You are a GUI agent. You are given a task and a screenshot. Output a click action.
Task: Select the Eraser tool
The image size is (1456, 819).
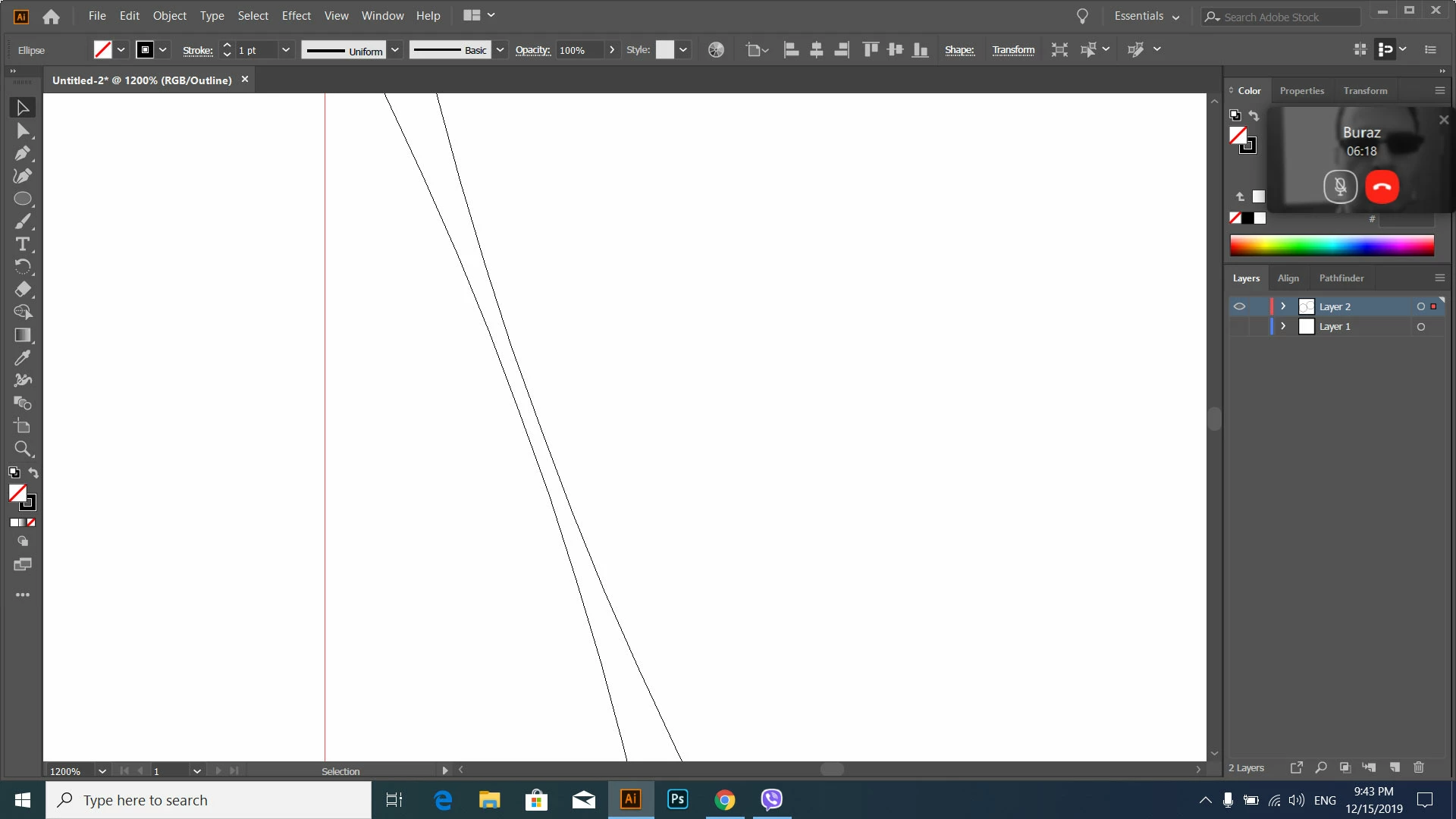click(x=22, y=290)
